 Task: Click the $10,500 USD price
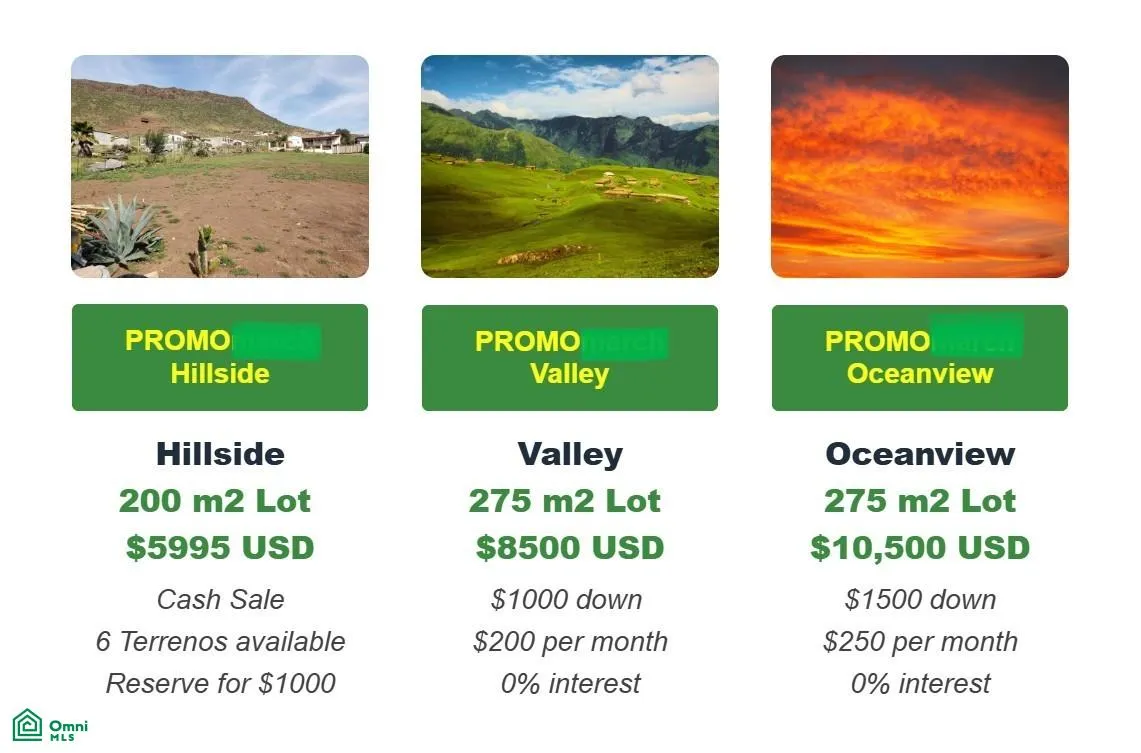click(x=920, y=547)
